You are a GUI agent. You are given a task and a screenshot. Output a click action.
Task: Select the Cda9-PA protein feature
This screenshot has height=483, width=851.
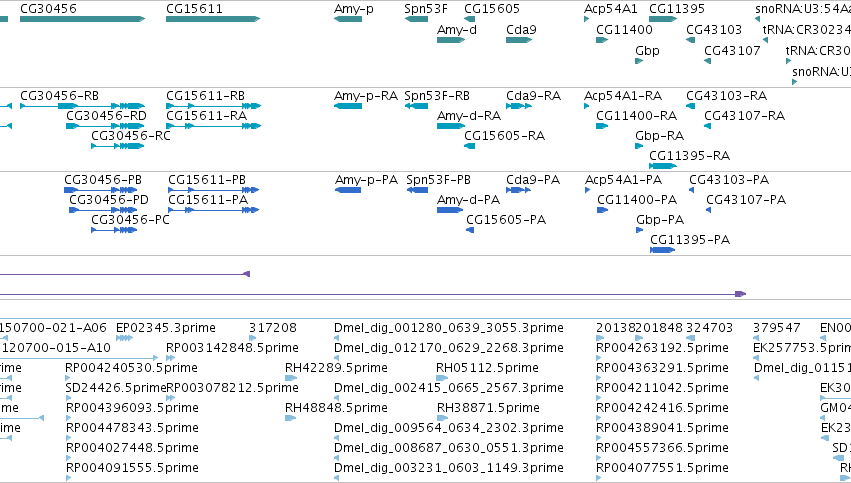point(518,190)
